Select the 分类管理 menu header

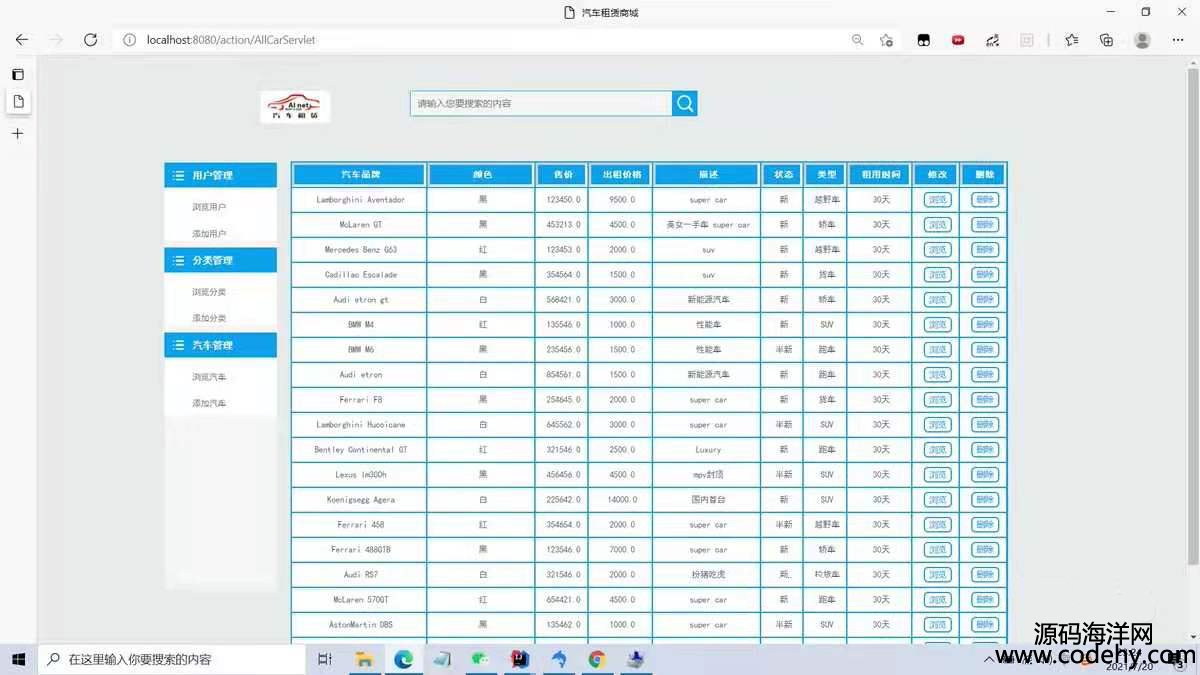pos(220,260)
